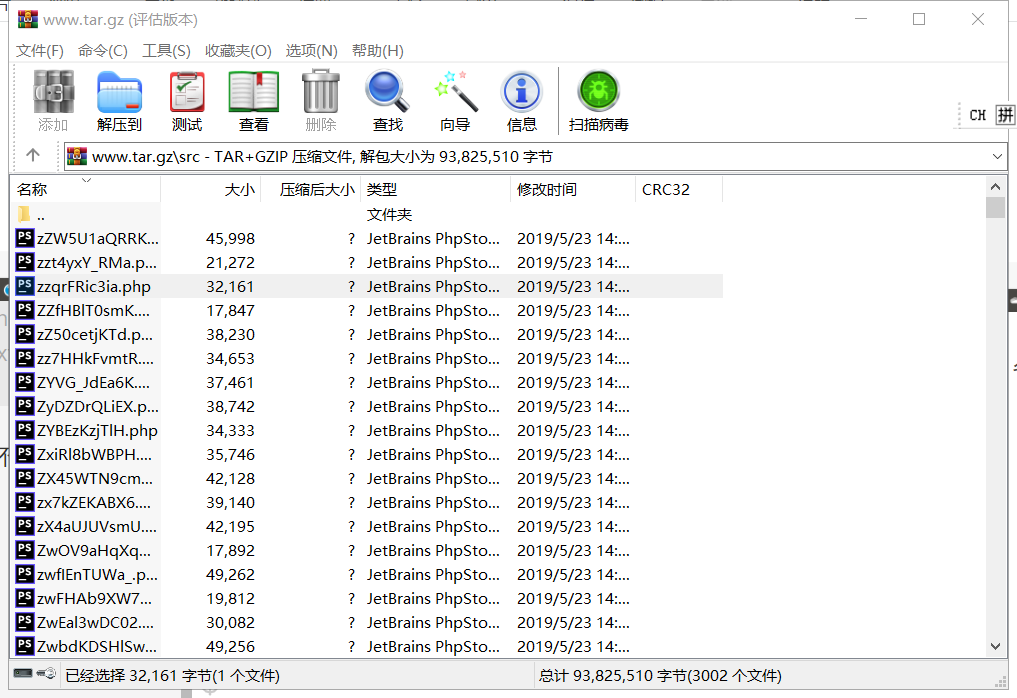Show archive 信息 (Info) details

(521, 100)
